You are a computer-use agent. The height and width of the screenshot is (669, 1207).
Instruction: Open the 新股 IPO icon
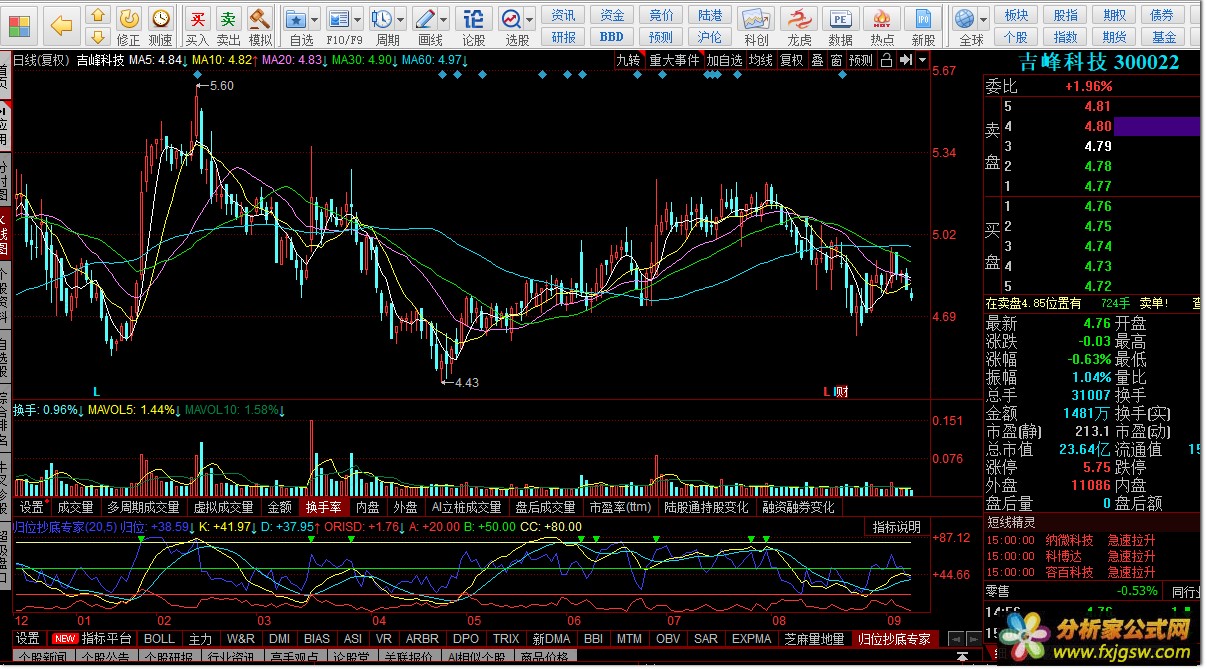[924, 26]
